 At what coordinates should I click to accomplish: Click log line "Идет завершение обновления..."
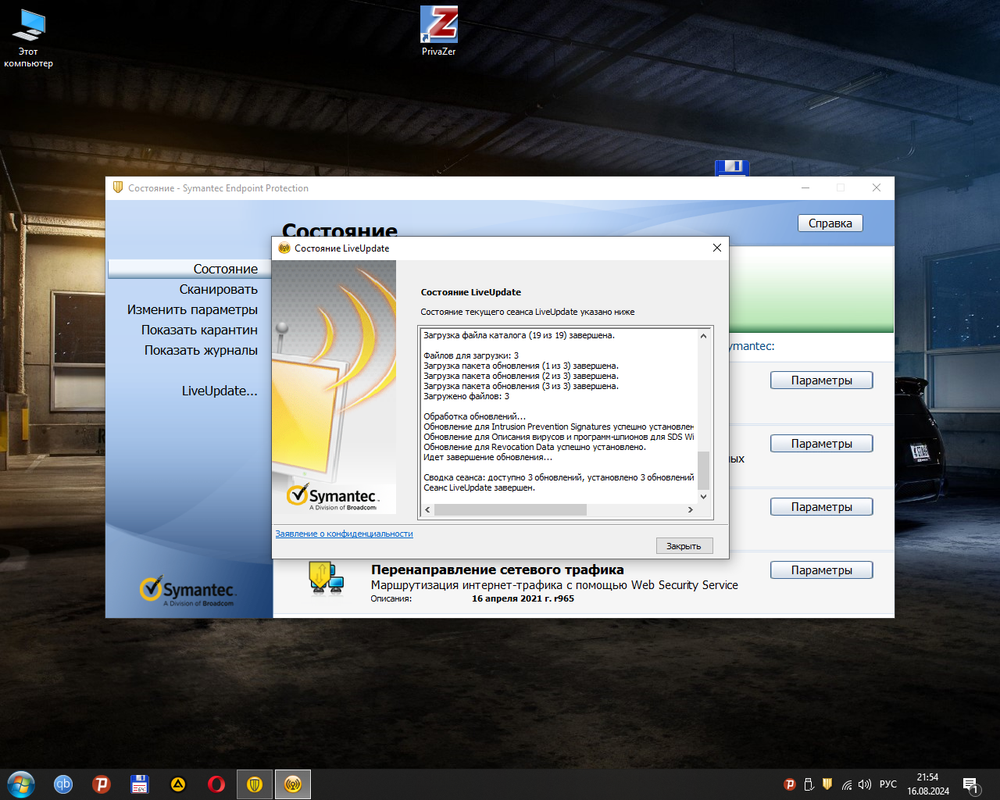488,457
